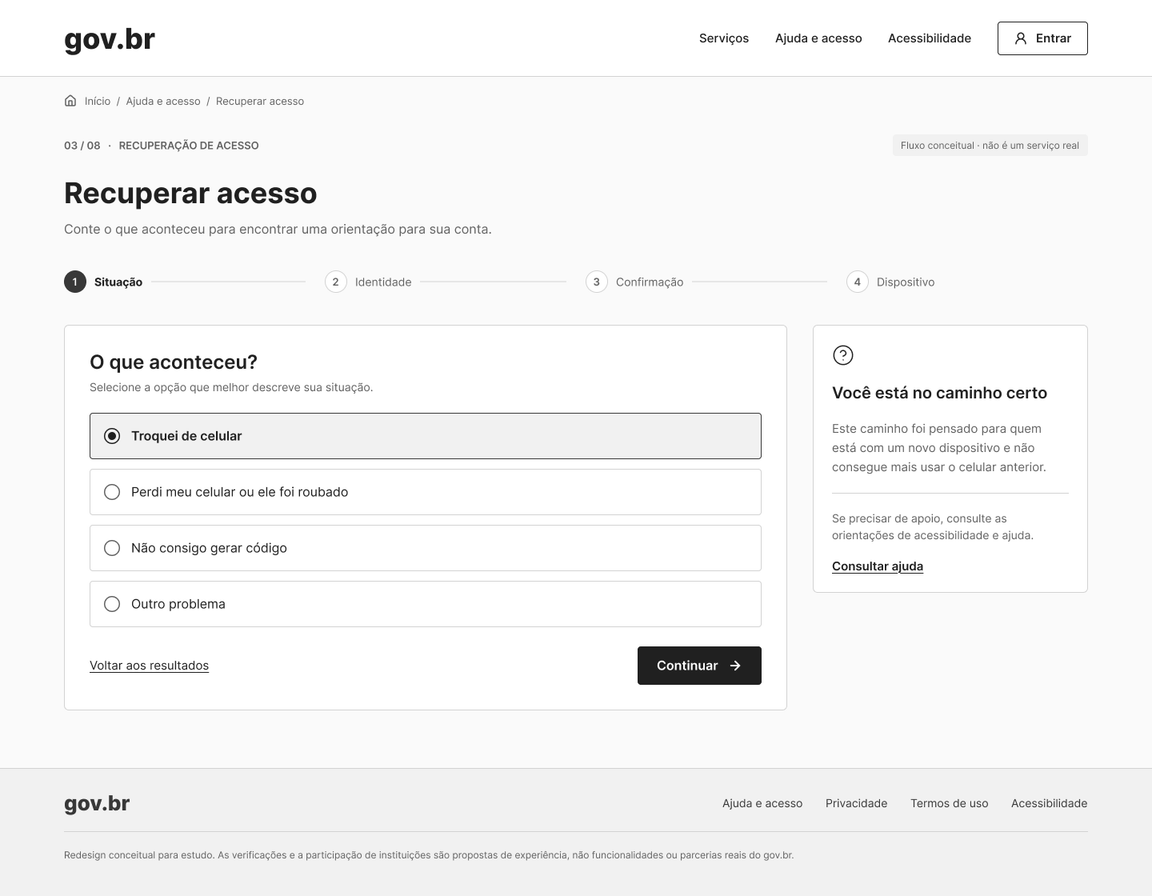Open the footer Acessibilidade link
Viewport: 1152px width, 896px height.
pos(1049,803)
